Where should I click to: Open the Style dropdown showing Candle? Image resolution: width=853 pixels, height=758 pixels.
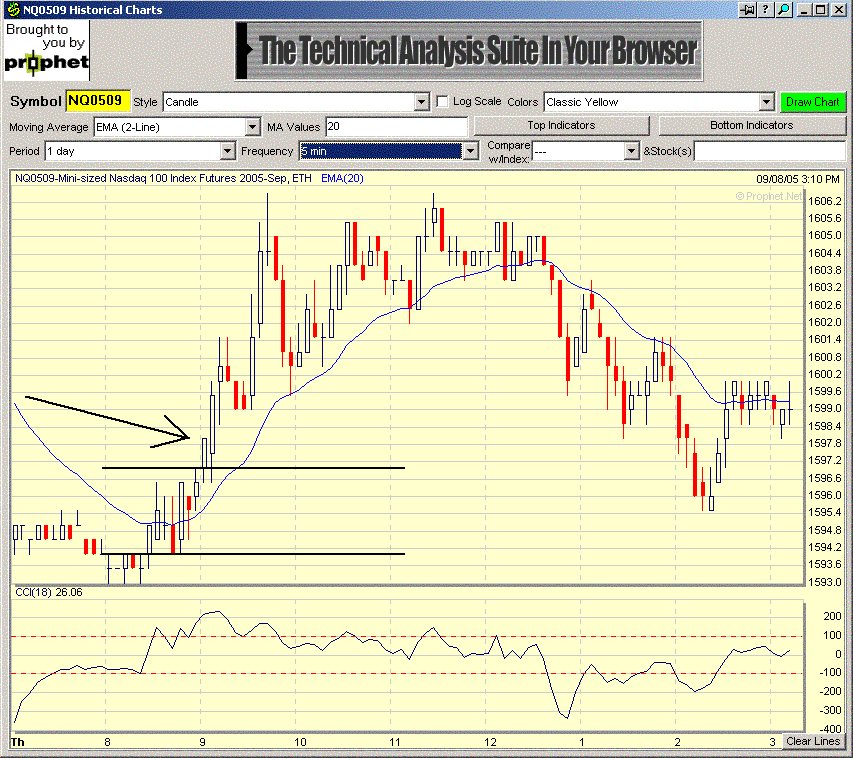421,102
